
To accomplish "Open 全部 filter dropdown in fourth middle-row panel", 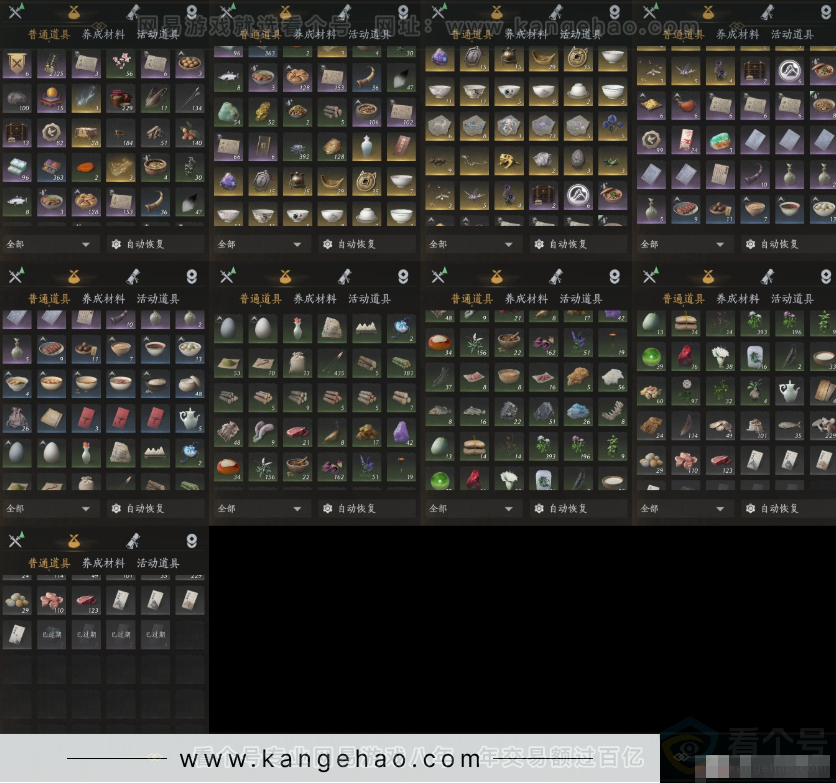I will tap(685, 508).
